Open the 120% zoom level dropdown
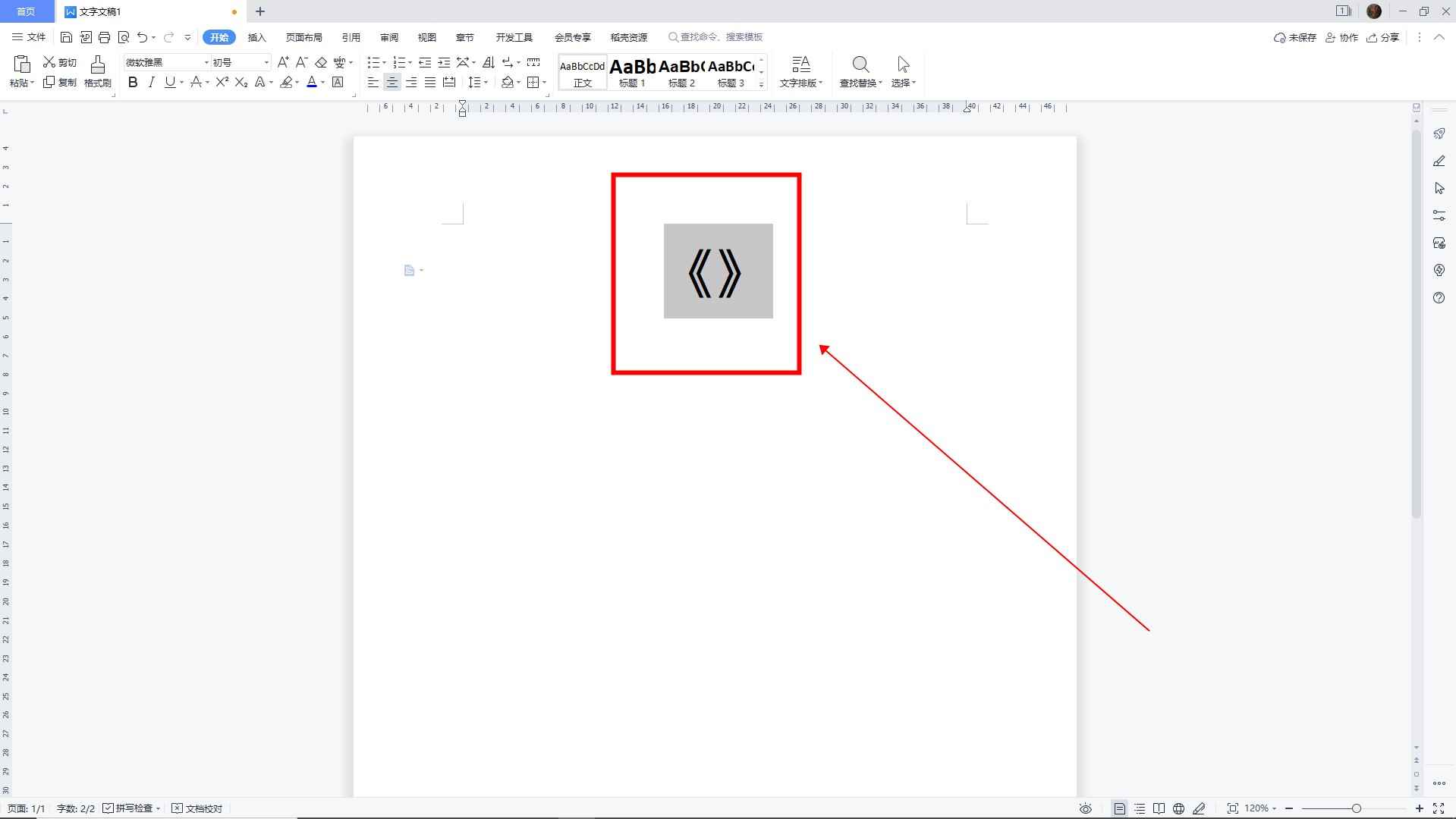1456x819 pixels. pyautogui.click(x=1259, y=808)
